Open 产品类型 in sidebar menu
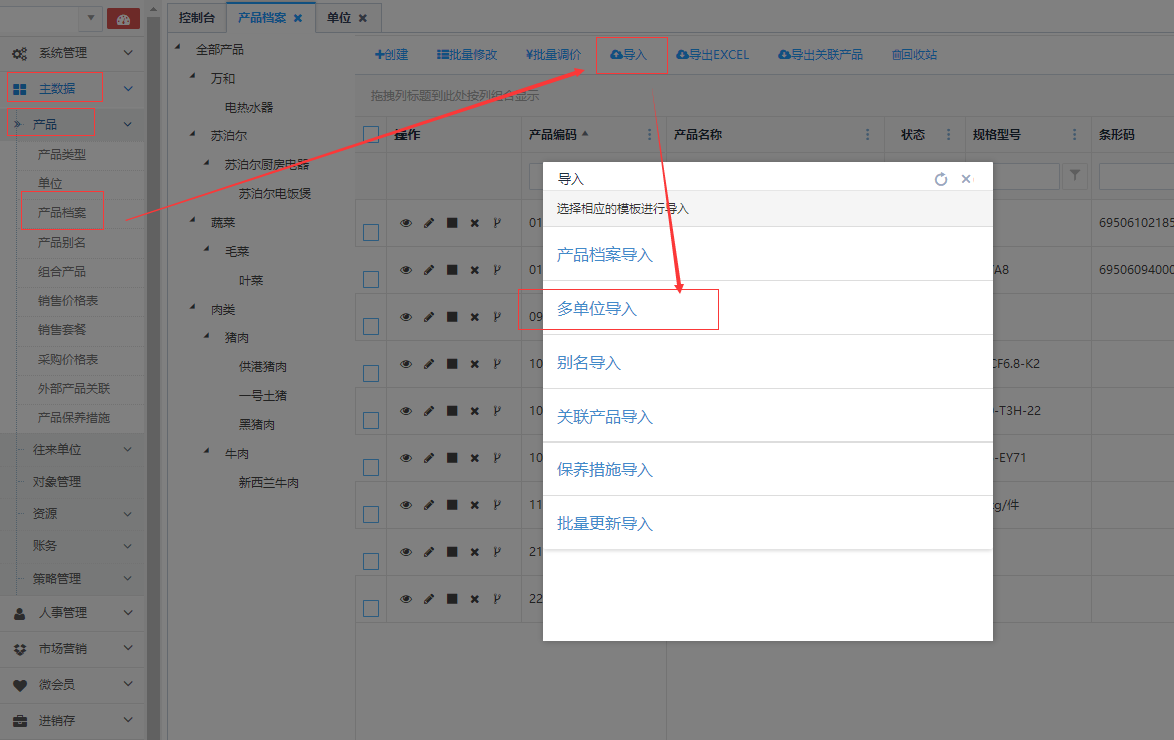Screen dimensions: 1174x740 click(x=61, y=155)
